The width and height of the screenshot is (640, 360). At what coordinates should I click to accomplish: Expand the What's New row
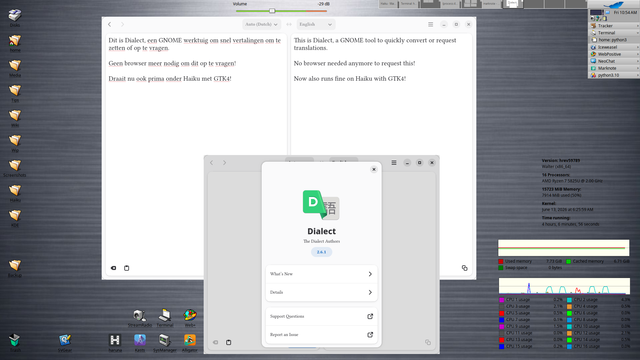(321, 274)
